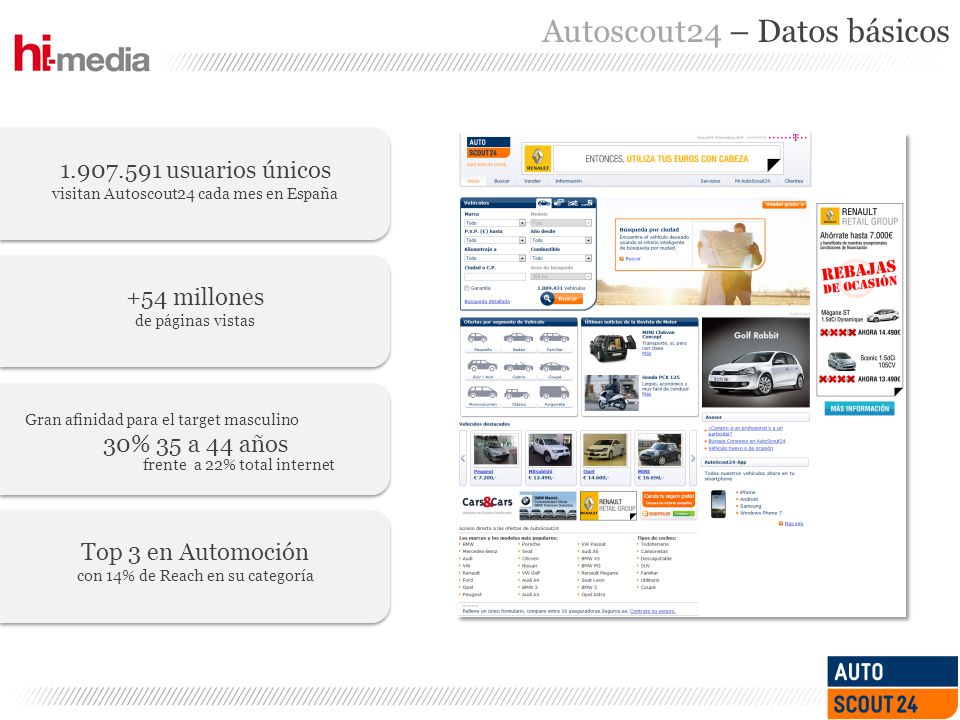
Task: Open the Búsqueda detallada link
Action: click(487, 301)
